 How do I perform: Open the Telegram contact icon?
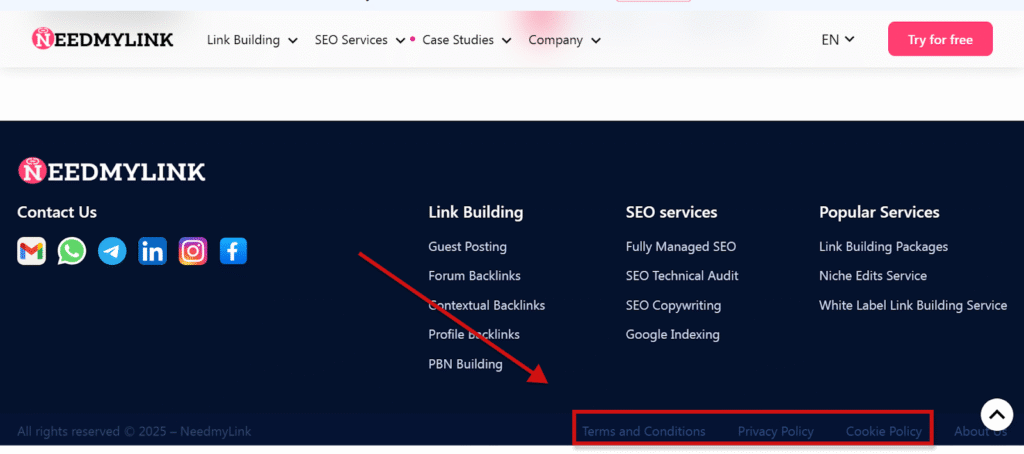tap(112, 251)
